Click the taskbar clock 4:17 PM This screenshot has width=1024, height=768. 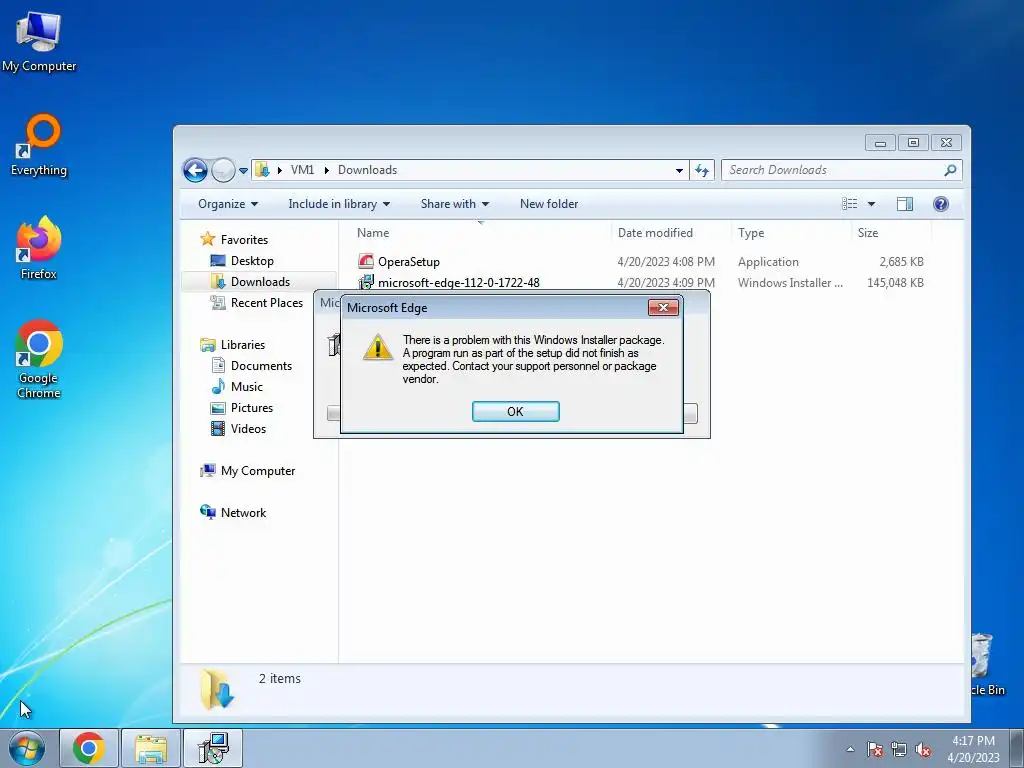click(x=973, y=741)
